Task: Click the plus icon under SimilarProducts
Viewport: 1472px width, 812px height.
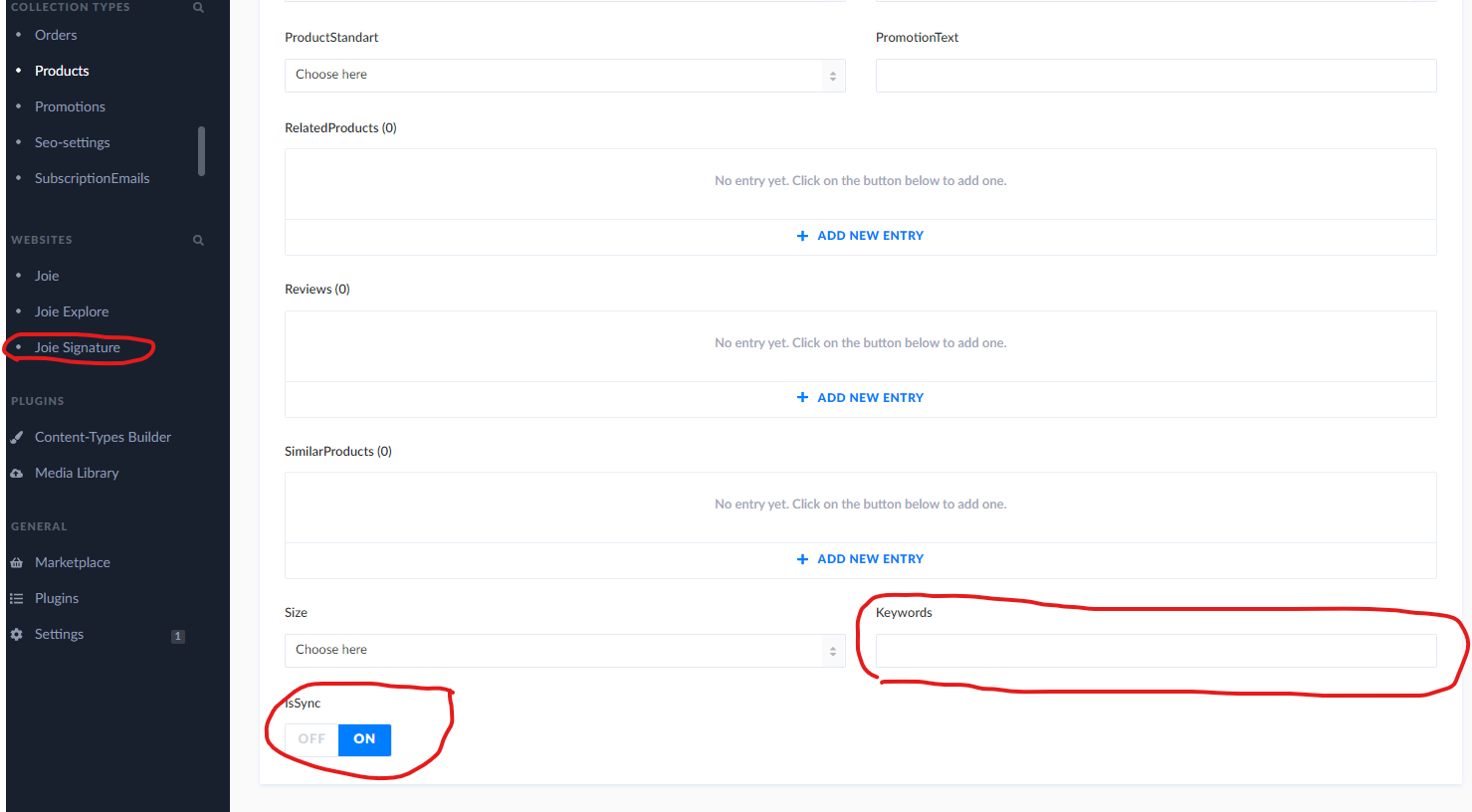Action: tap(802, 559)
